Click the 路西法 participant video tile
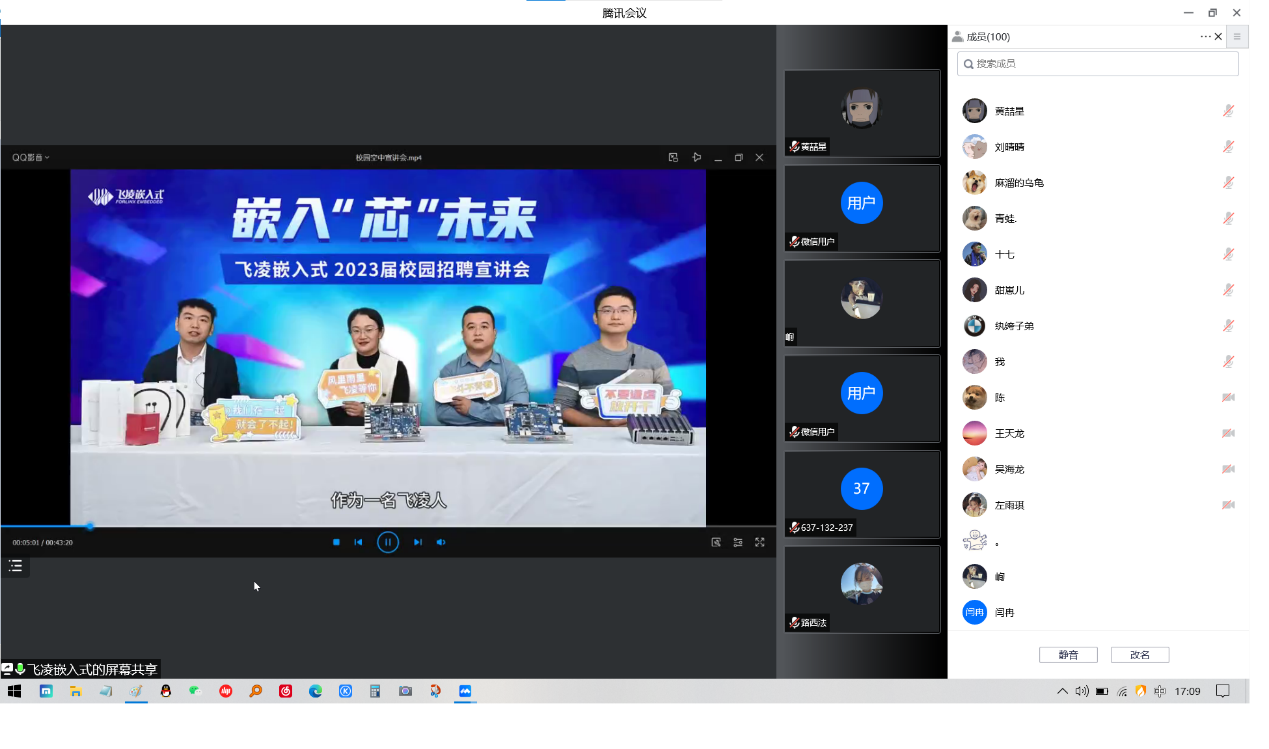 click(x=862, y=589)
